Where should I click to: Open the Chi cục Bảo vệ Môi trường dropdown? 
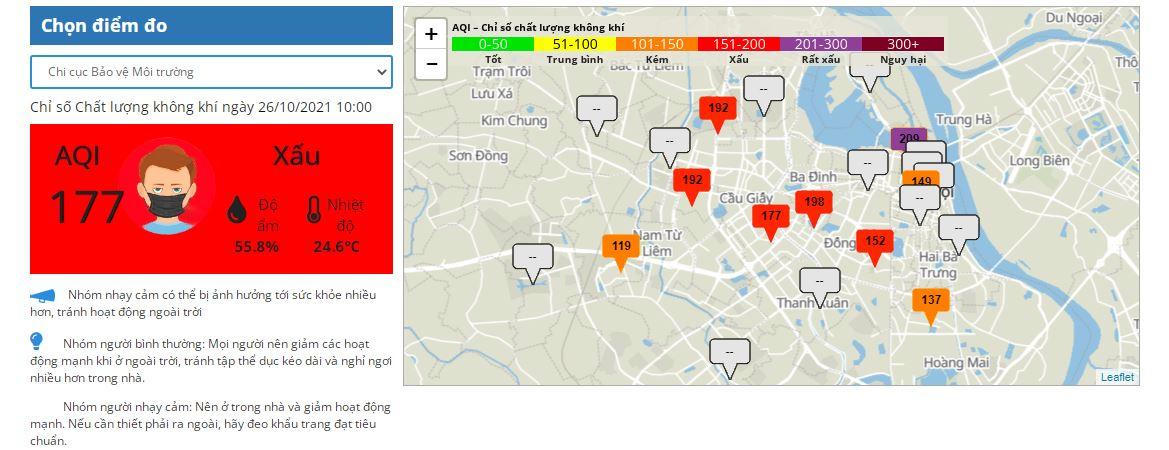coord(211,72)
